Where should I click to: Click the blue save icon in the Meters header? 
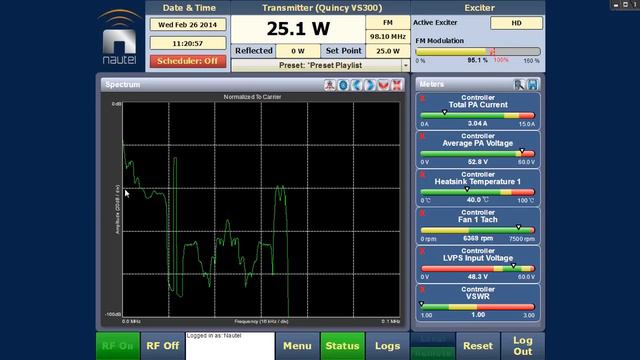click(x=532, y=84)
